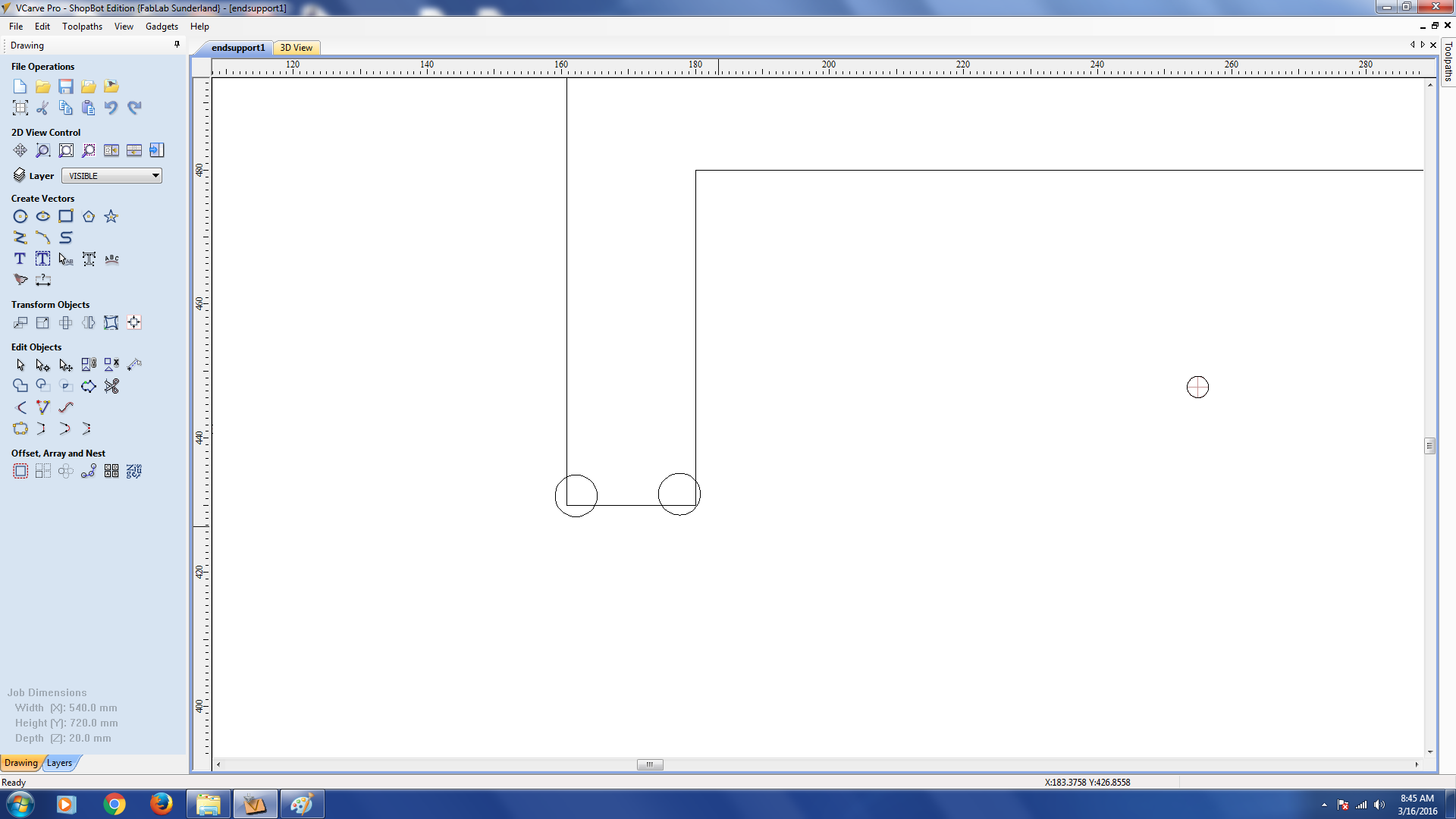Import bitmap for tracing
This screenshot has height=819, width=1456.
111,86
